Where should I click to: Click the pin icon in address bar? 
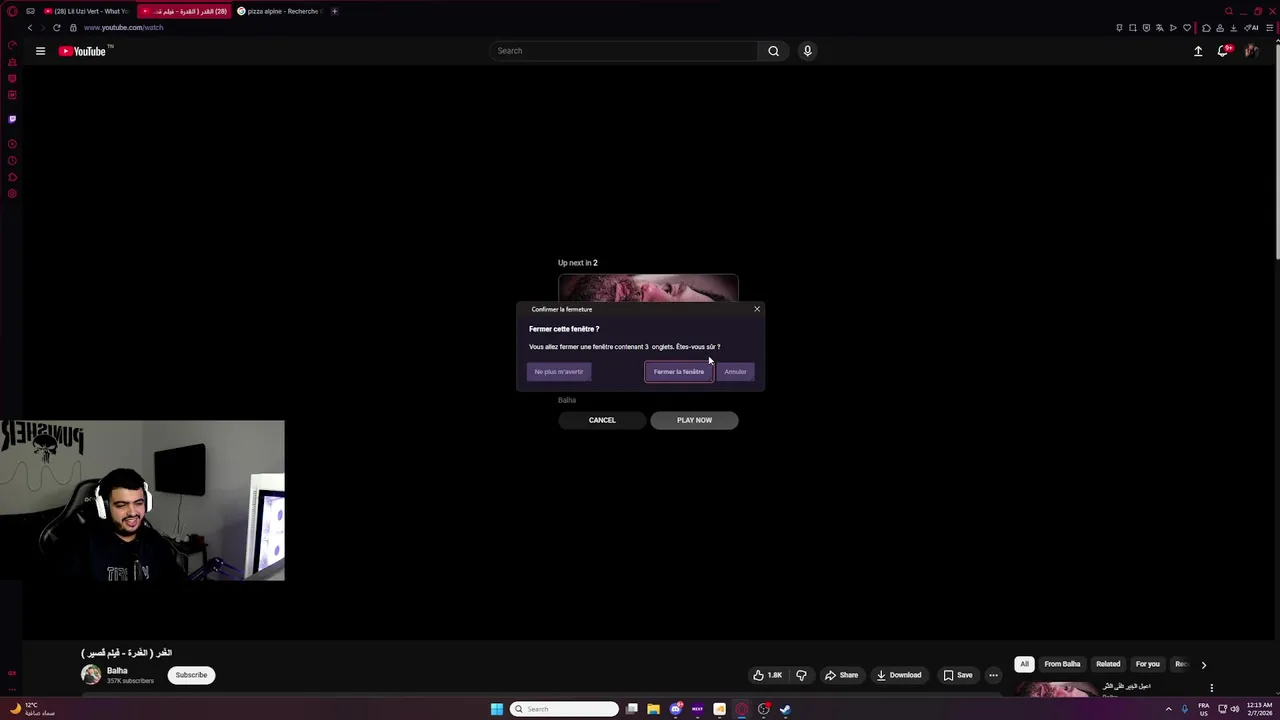1119,27
